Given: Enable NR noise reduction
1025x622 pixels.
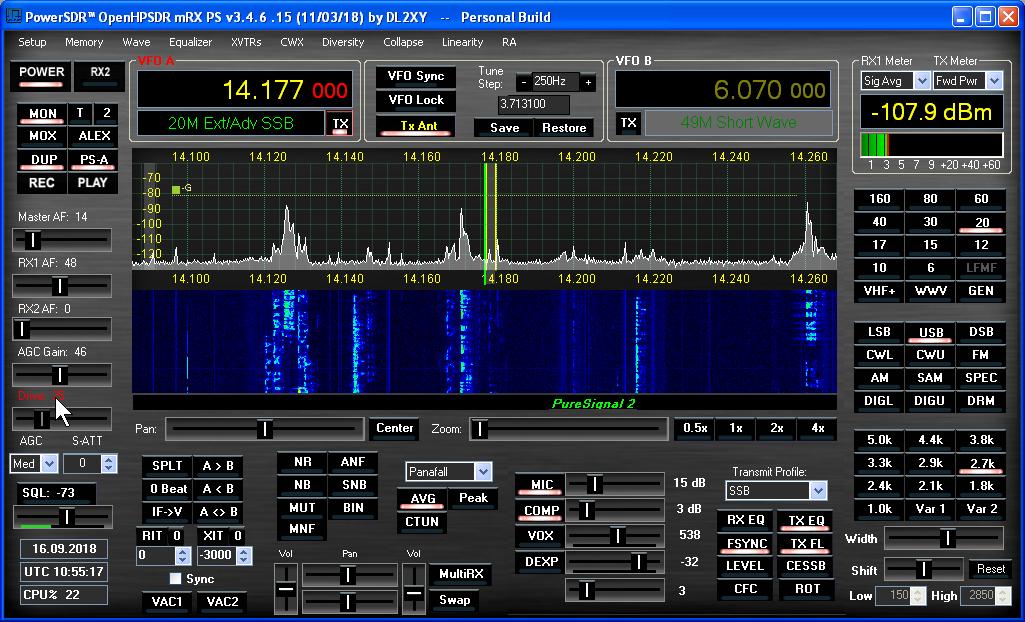Looking at the screenshot, I should click(302, 462).
